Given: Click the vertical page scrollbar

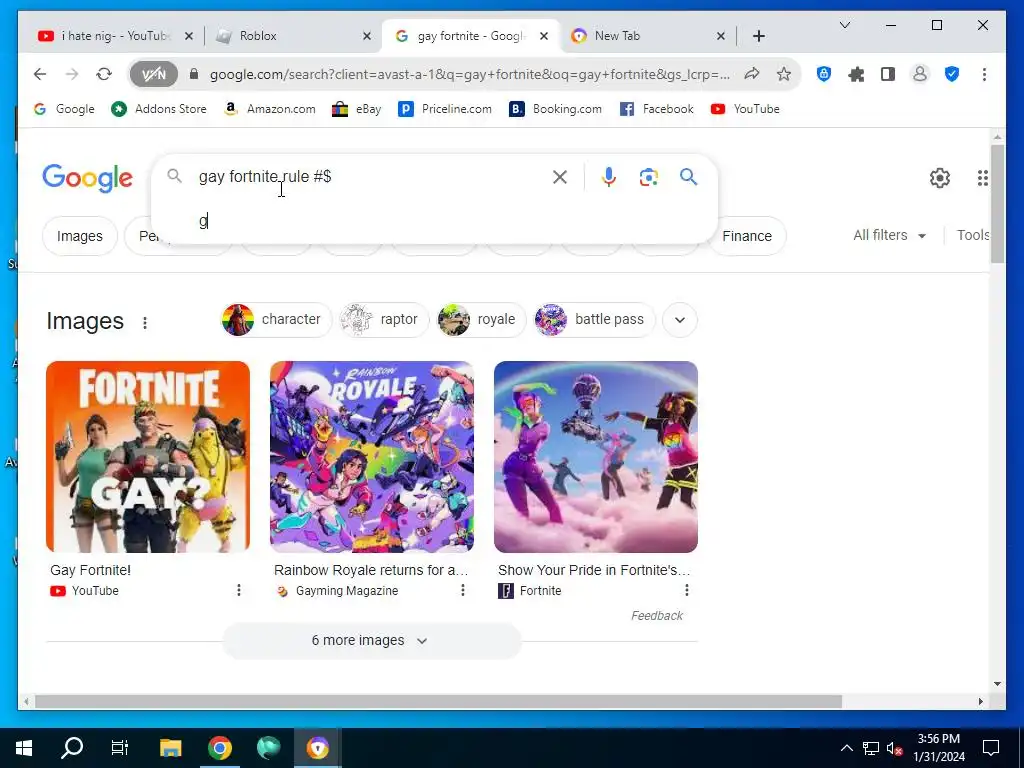Looking at the screenshot, I should pyautogui.click(x=997, y=204).
